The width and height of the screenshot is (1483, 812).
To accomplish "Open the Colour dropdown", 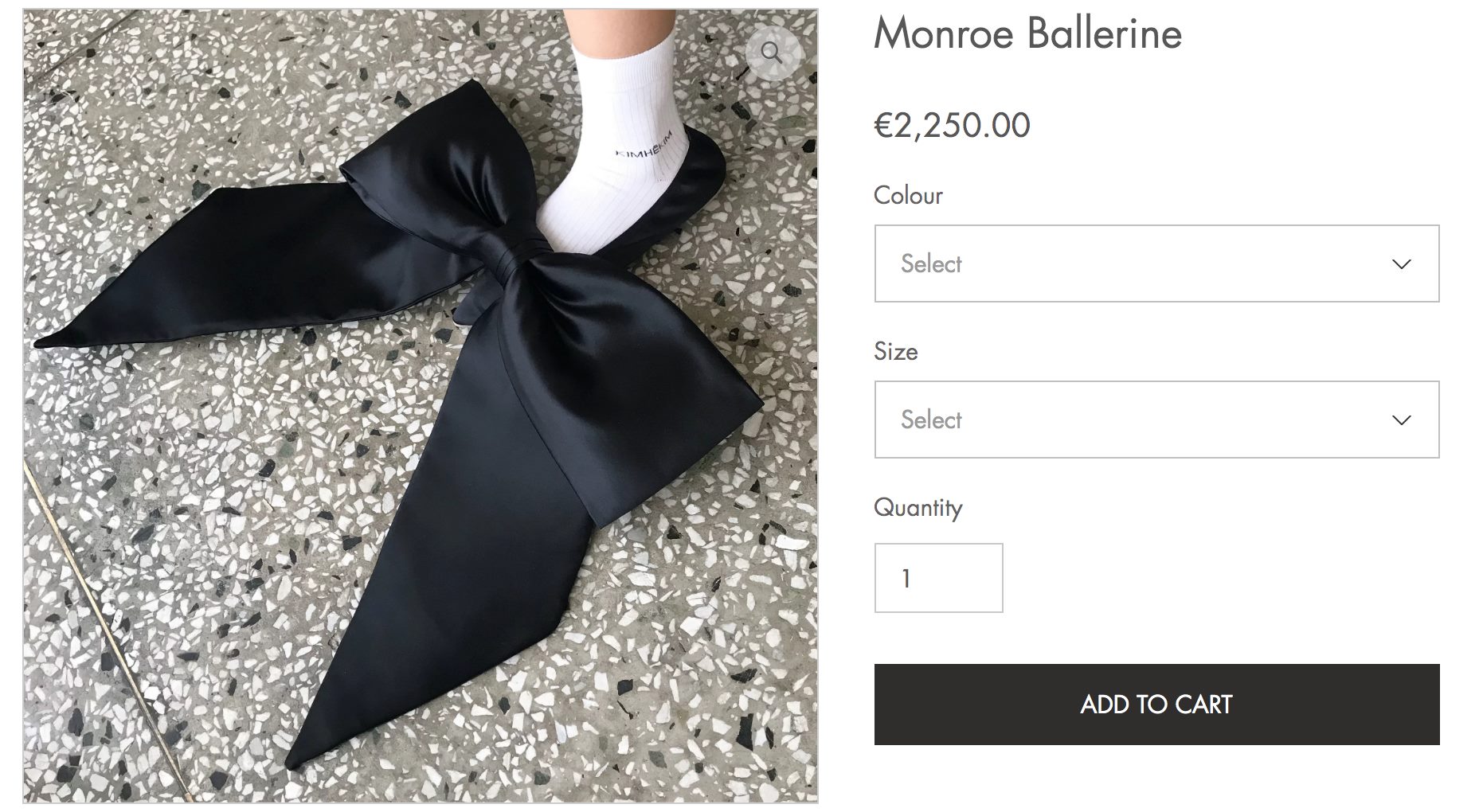I will tap(1156, 264).
